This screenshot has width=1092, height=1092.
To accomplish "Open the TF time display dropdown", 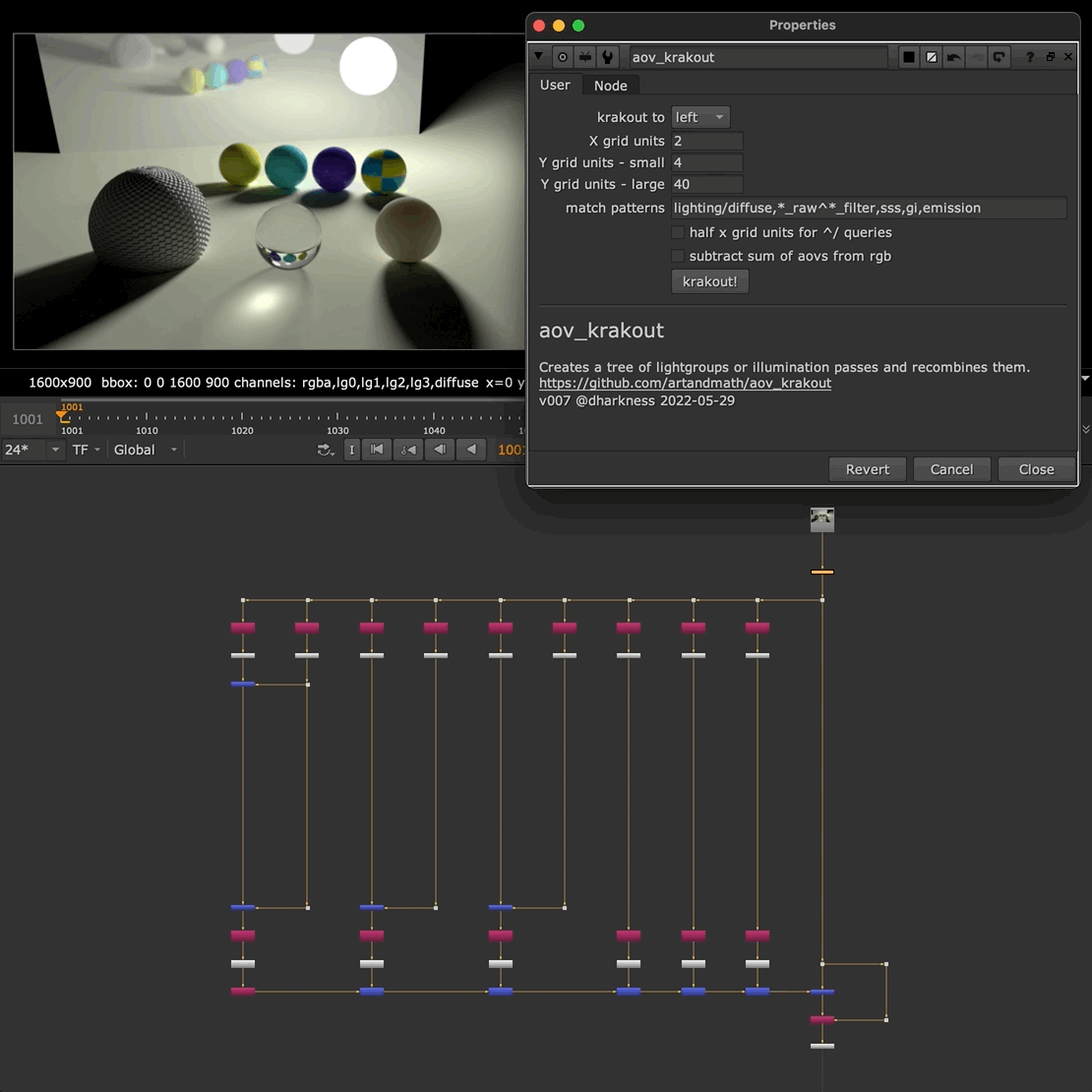I will tap(87, 450).
